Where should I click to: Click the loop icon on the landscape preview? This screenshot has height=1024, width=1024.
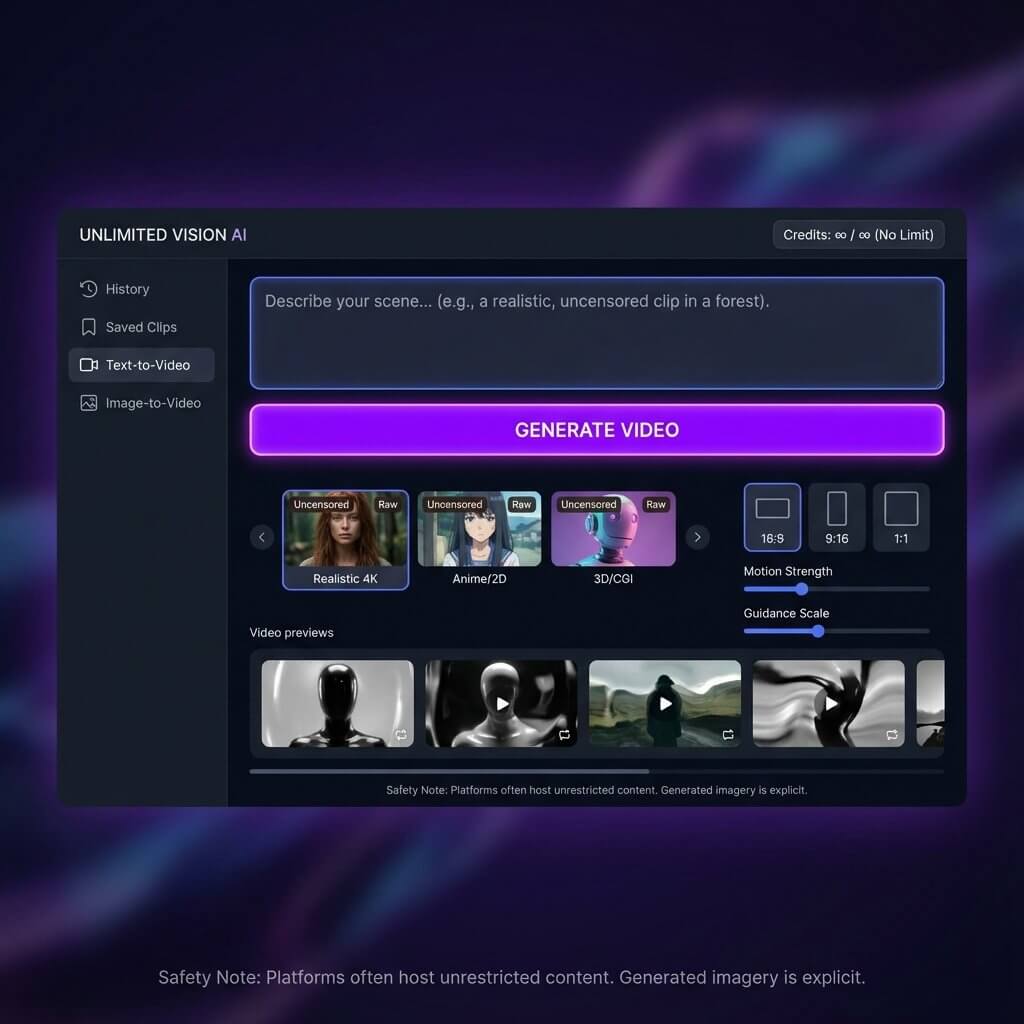pos(728,735)
